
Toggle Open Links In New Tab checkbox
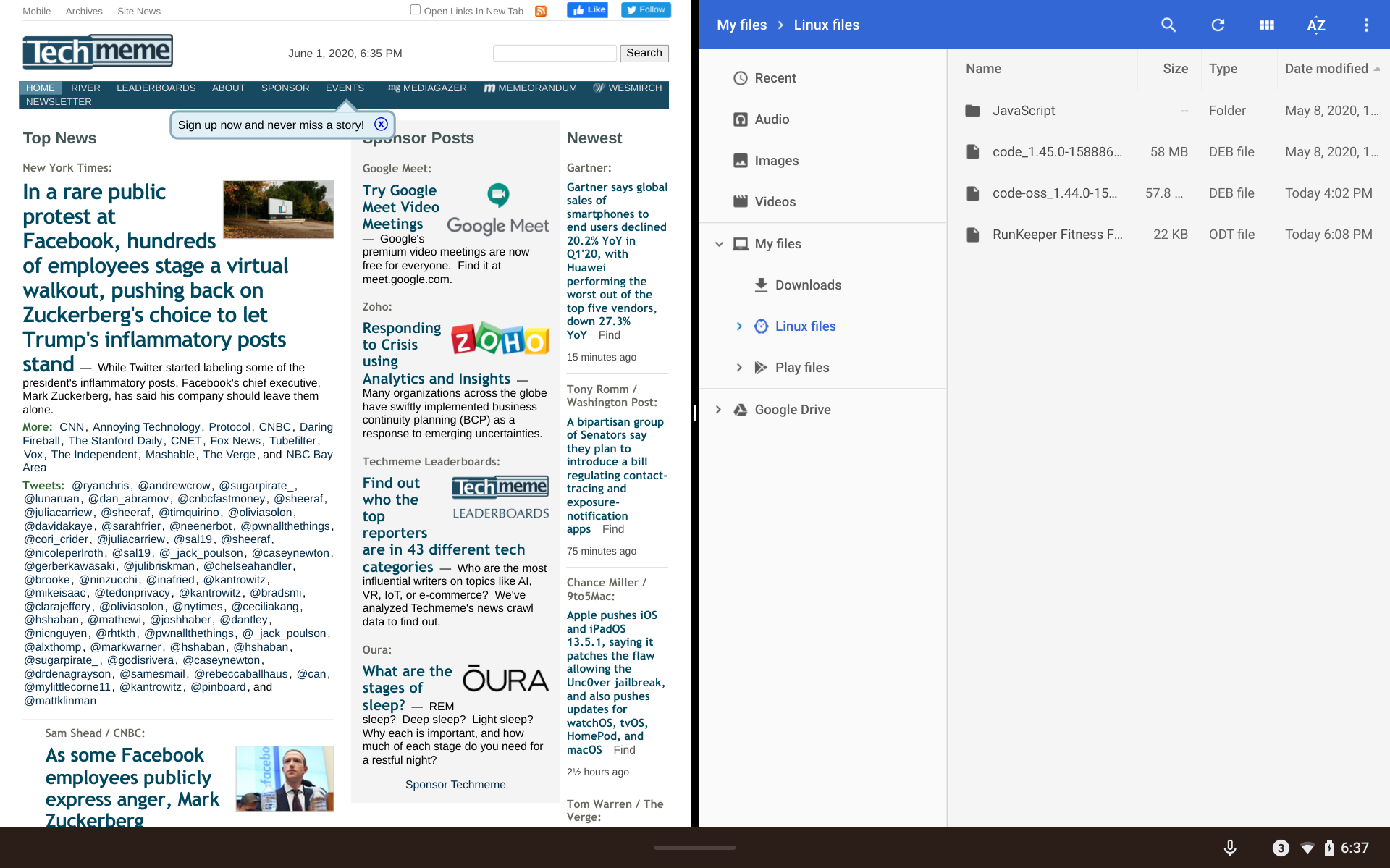pyautogui.click(x=416, y=9)
